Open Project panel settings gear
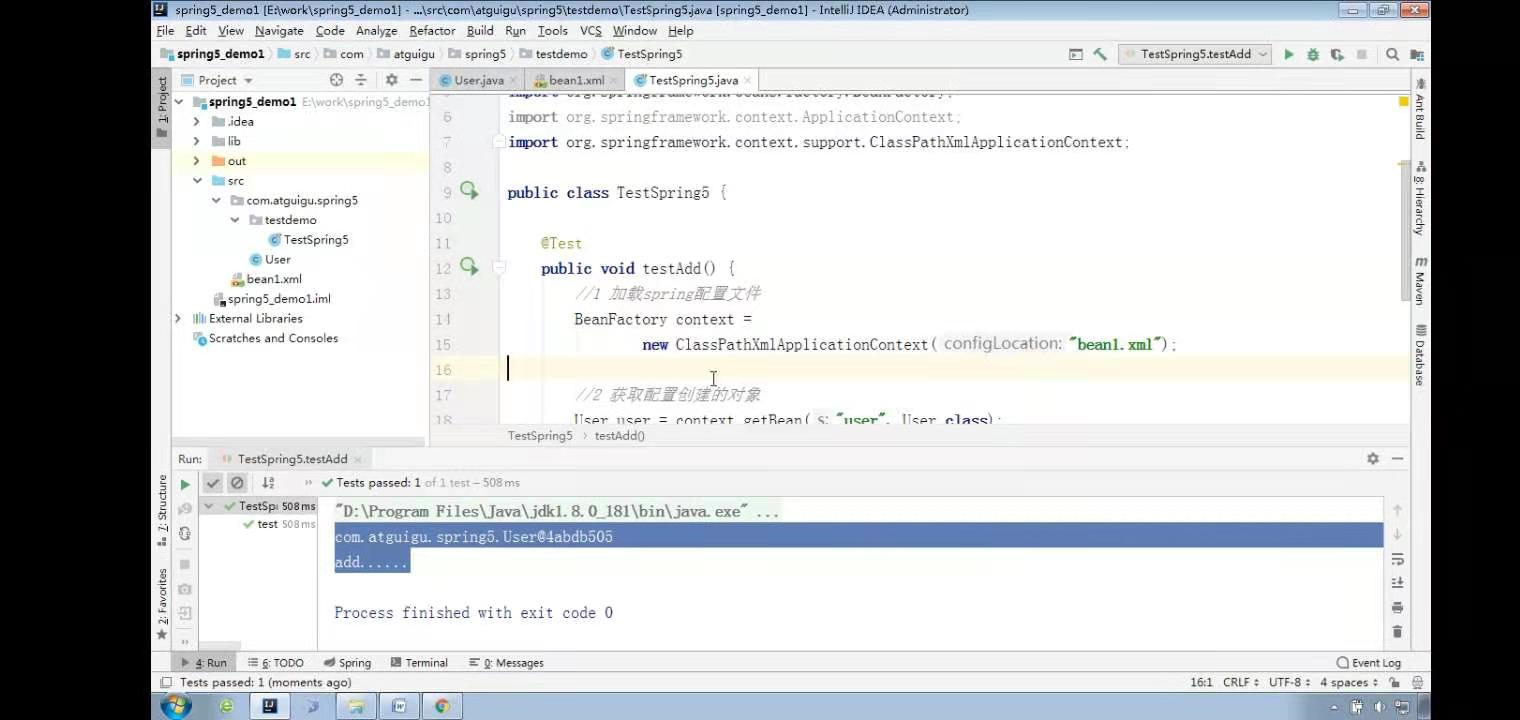 391,80
